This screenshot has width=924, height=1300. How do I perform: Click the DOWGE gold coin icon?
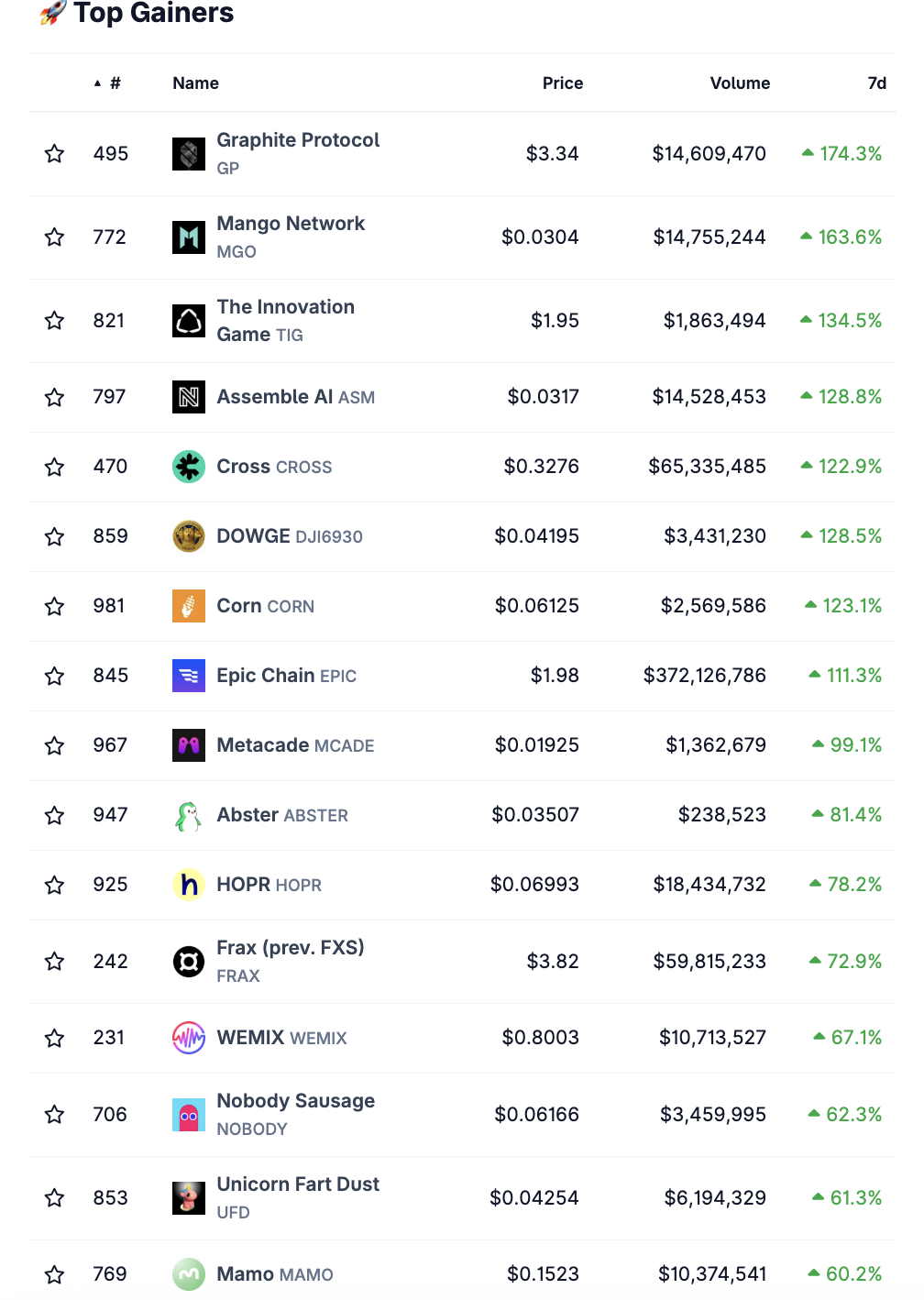[189, 536]
